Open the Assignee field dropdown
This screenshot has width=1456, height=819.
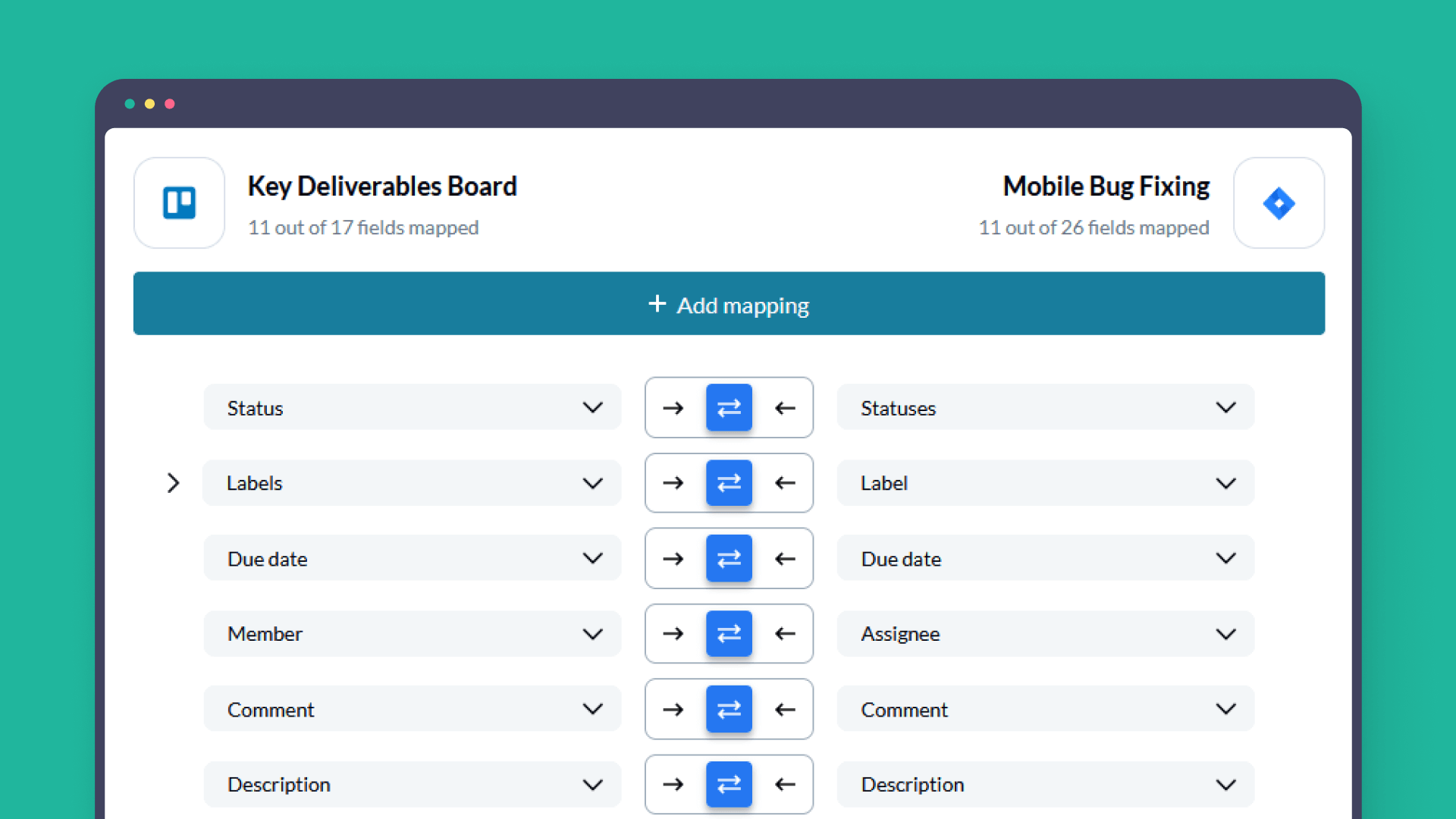point(1045,634)
